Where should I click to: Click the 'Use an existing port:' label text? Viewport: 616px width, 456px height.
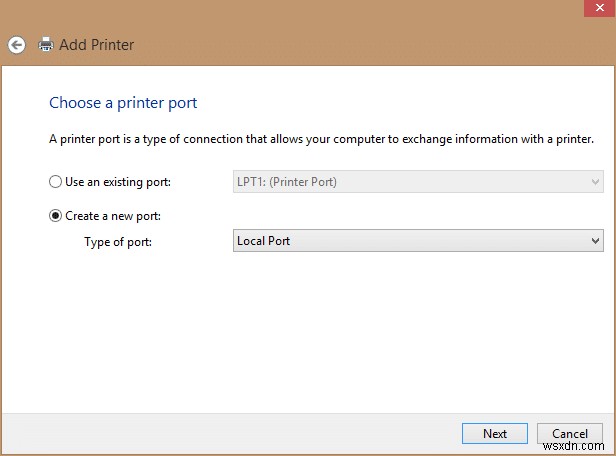[x=118, y=182]
